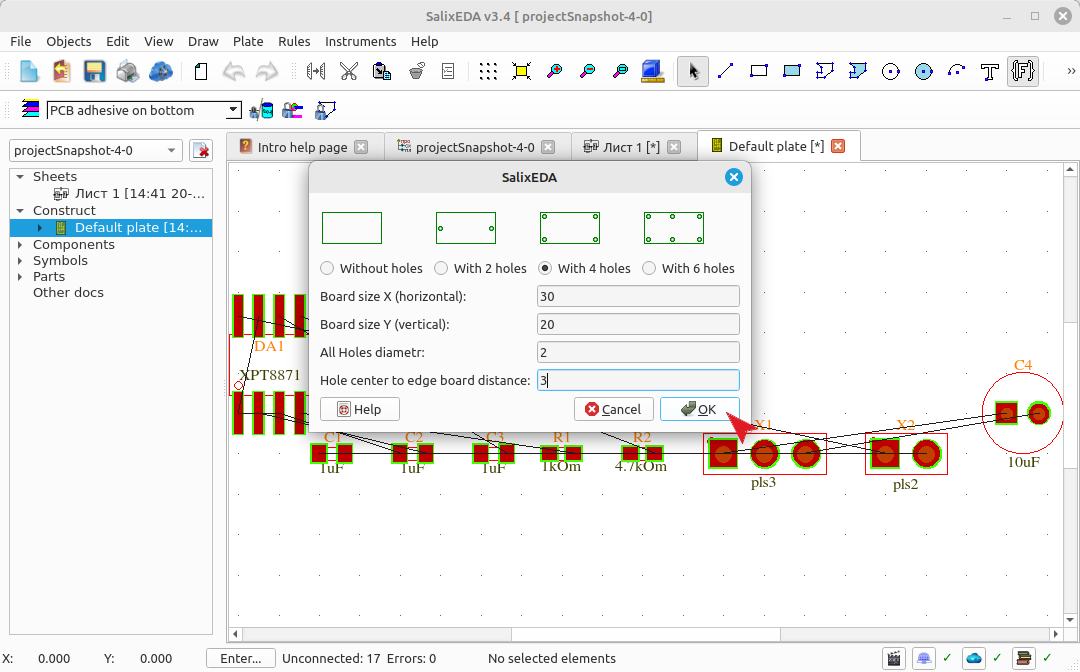Screen dimensions: 1080x672
Task: Open the Plate menu
Action: click(248, 41)
